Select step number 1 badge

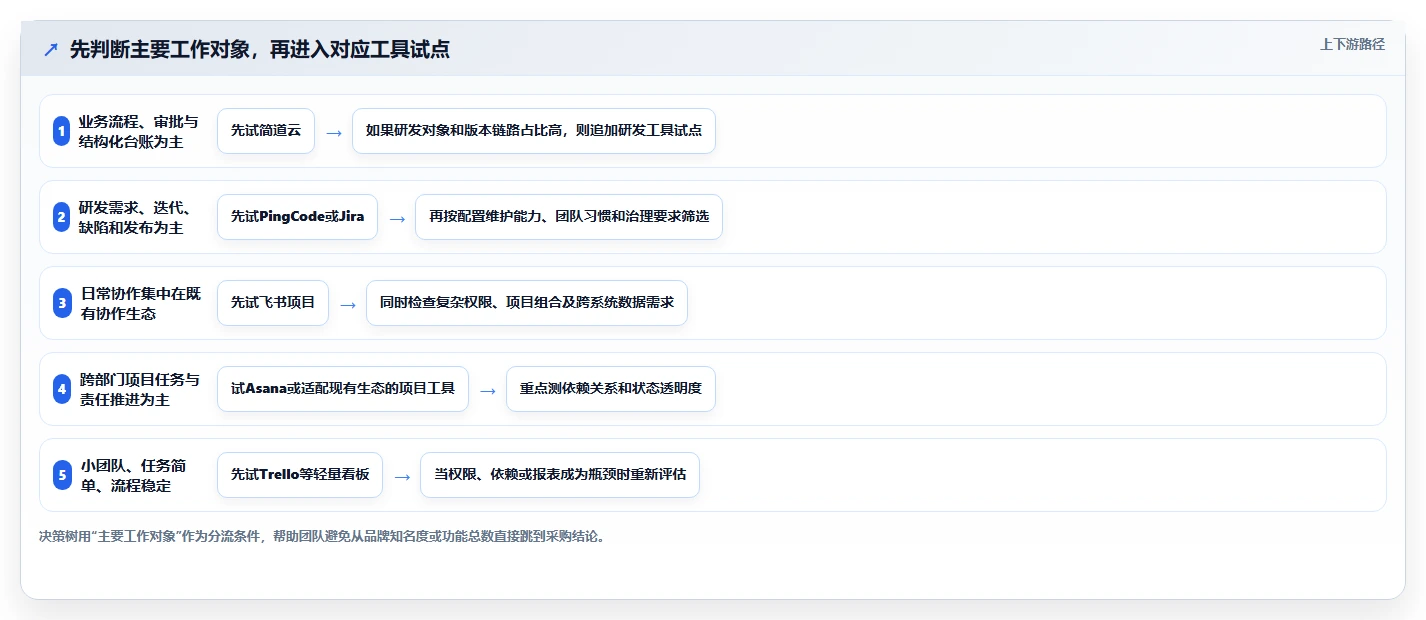pos(61,131)
